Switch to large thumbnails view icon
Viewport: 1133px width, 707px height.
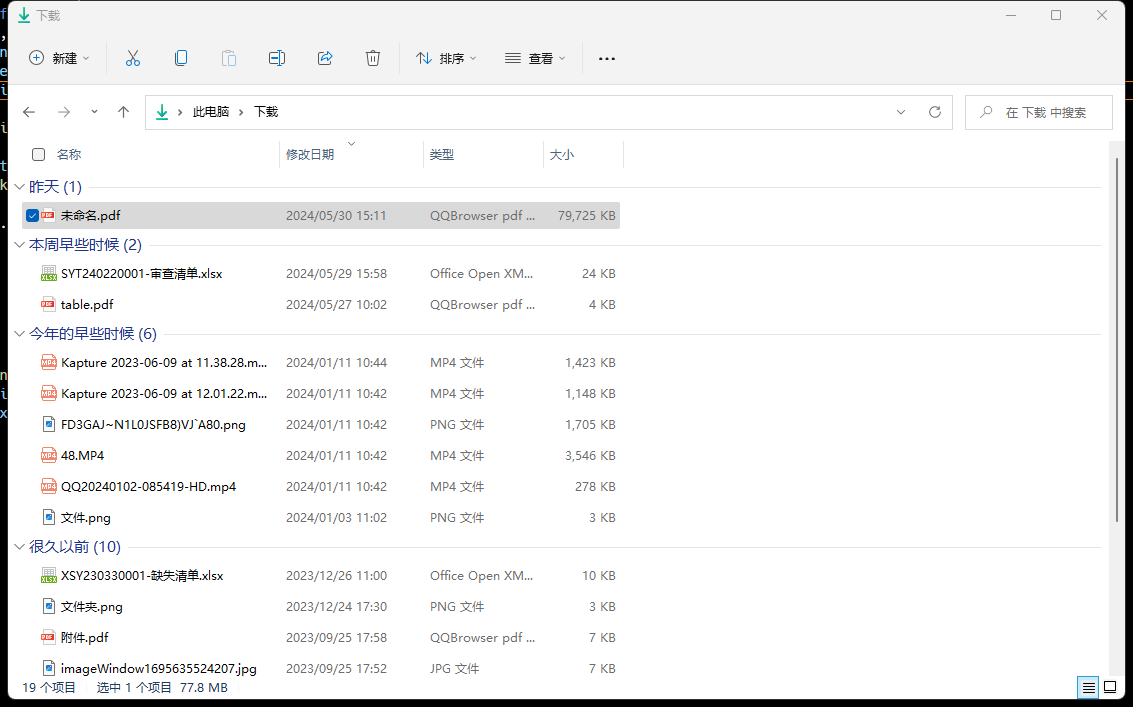point(1109,687)
